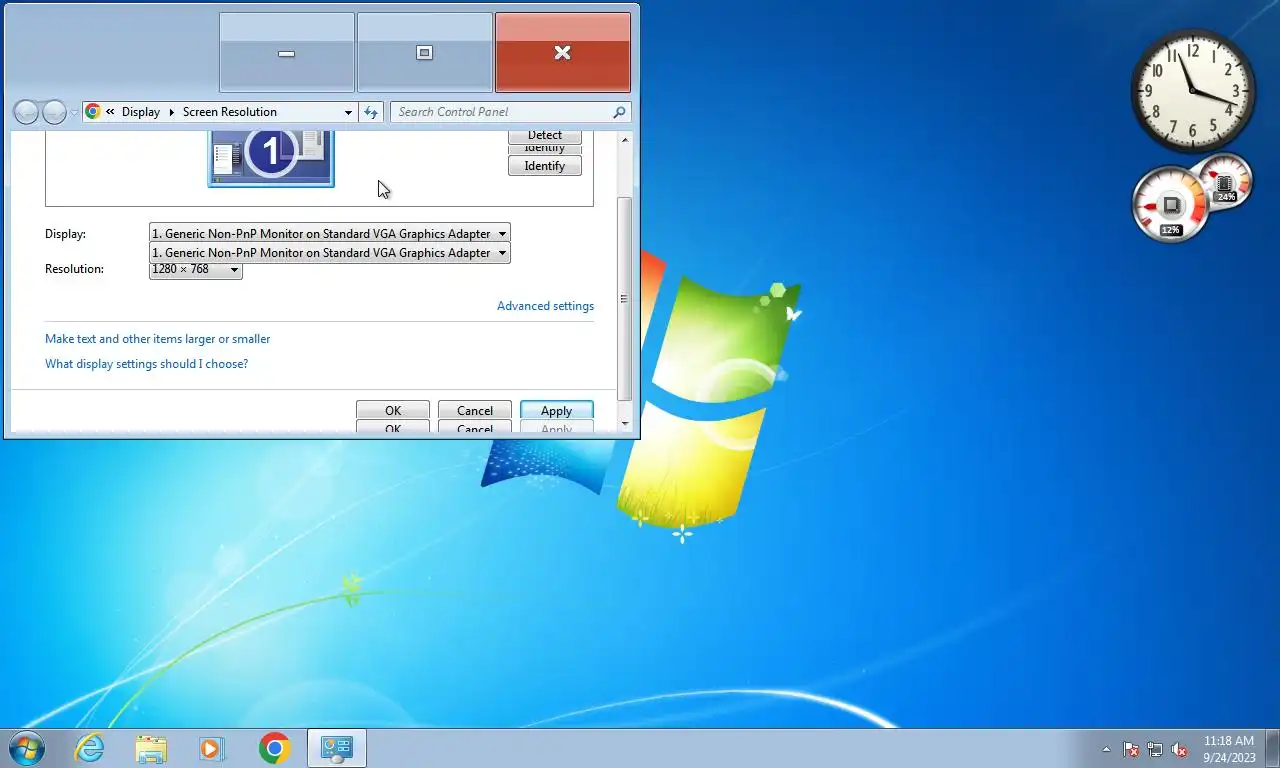Maximize the Screen Resolution window
Screen dimensions: 1280x768
pos(425,53)
